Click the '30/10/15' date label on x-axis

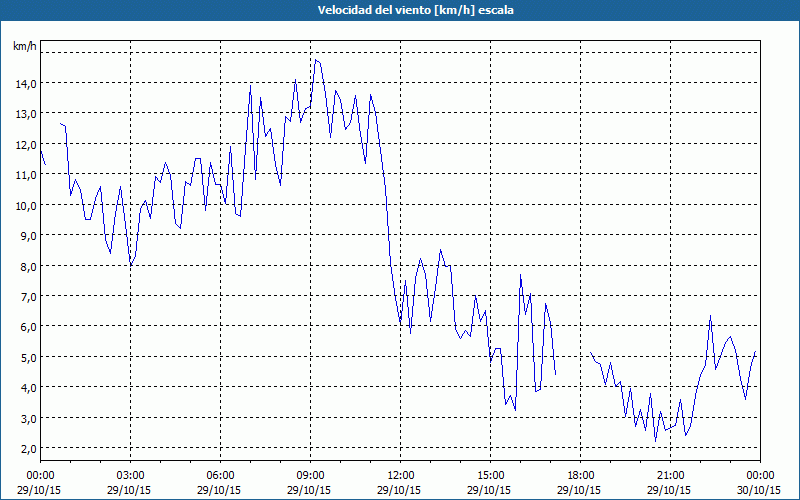tap(760, 490)
